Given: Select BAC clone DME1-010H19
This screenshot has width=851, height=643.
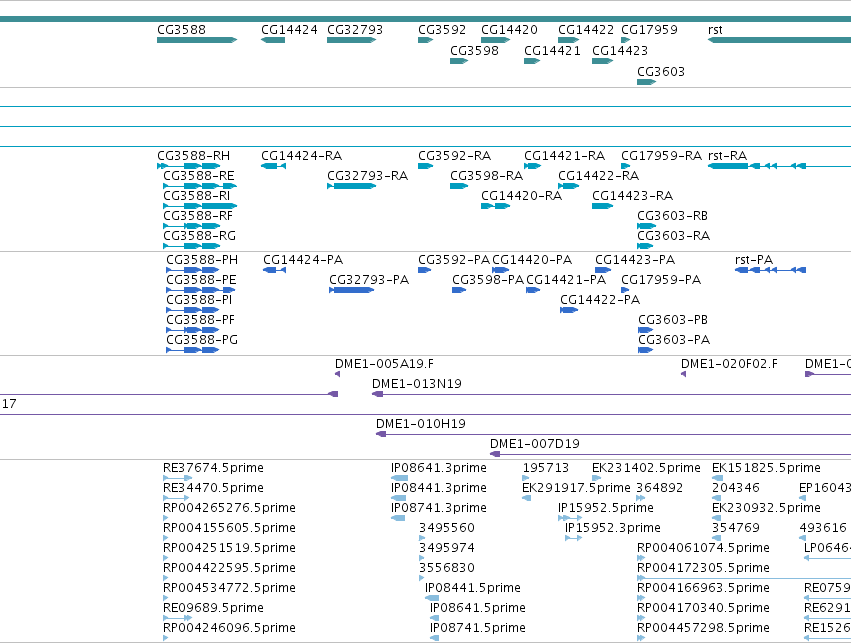Looking at the screenshot, I should (613, 434).
